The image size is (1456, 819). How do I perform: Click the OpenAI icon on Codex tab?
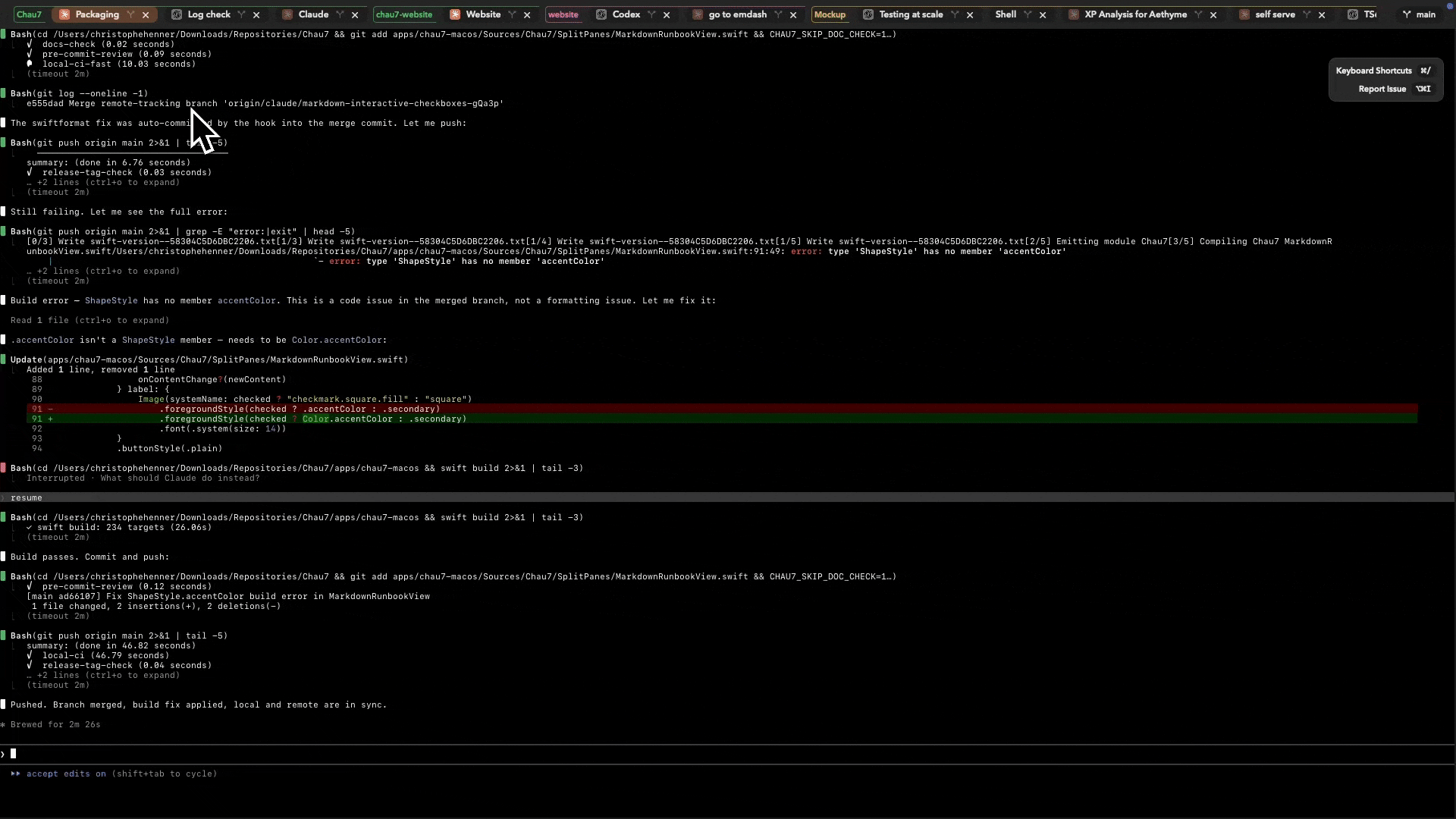[x=601, y=14]
